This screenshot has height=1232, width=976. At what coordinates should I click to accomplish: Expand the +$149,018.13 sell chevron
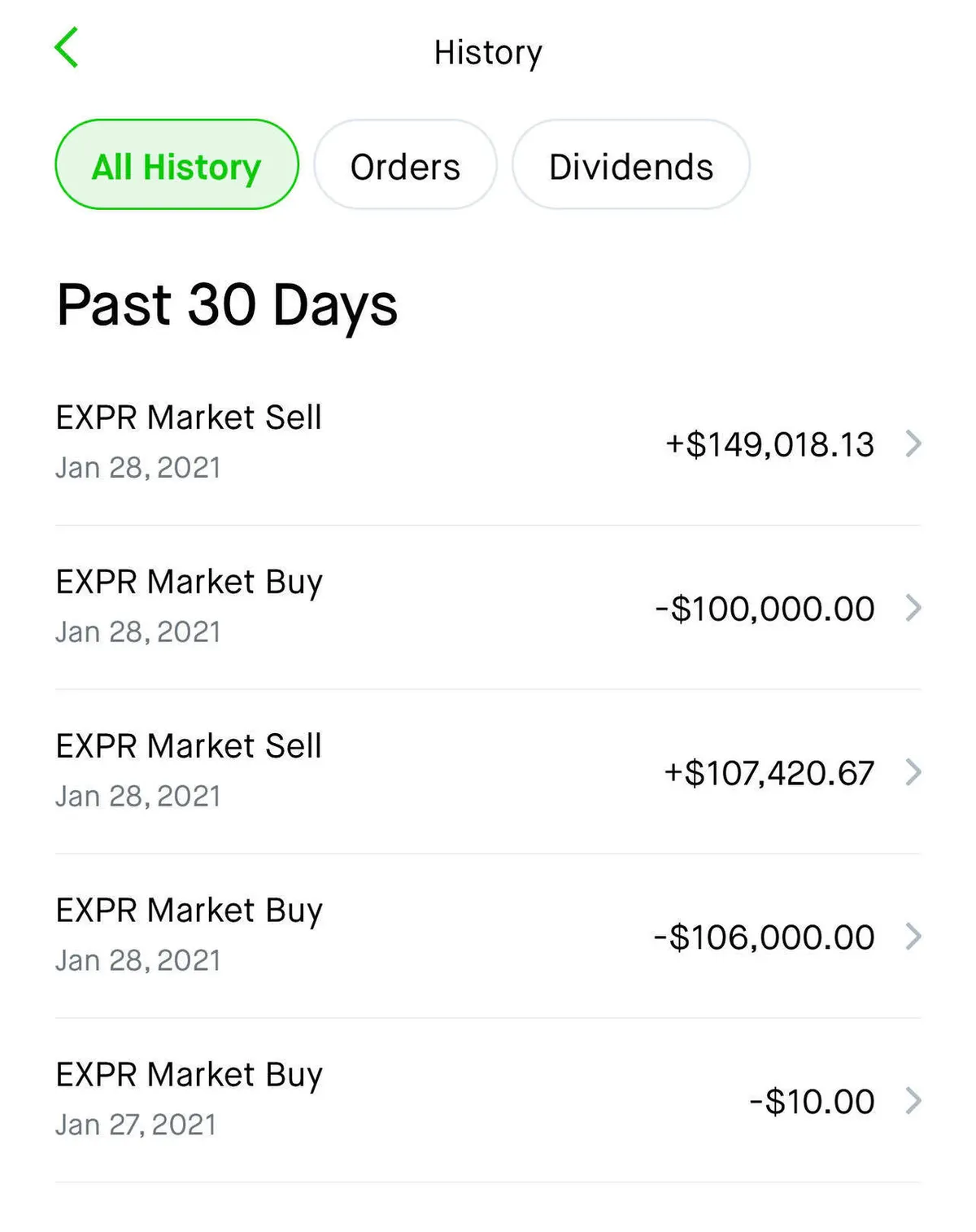(913, 443)
